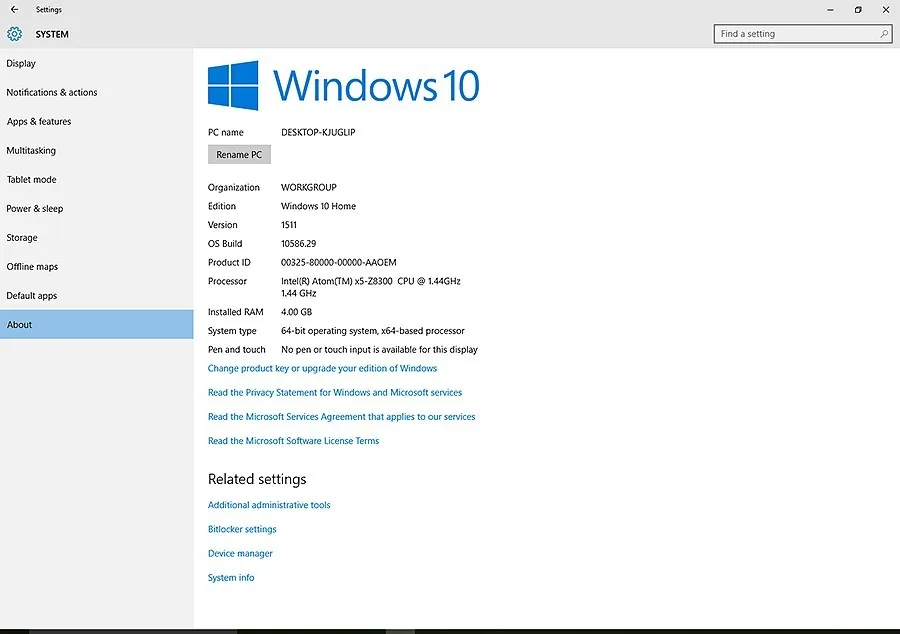Click the SYSTEM title

(x=52, y=34)
